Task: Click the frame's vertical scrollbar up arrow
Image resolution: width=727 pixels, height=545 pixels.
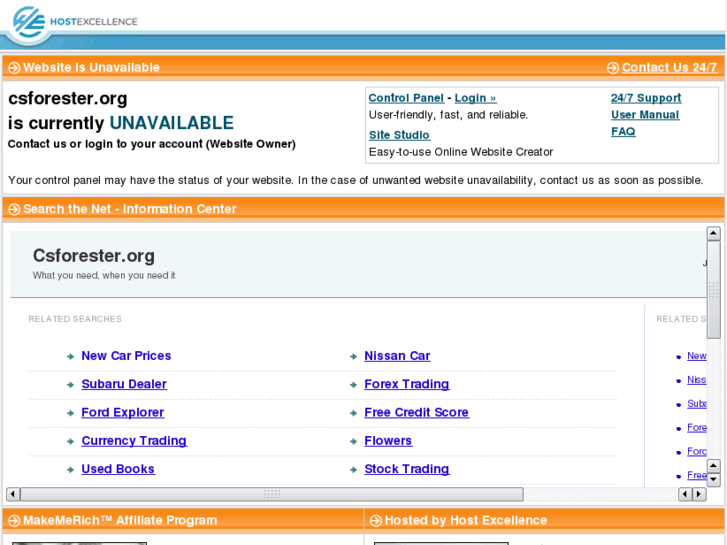Action: point(714,233)
